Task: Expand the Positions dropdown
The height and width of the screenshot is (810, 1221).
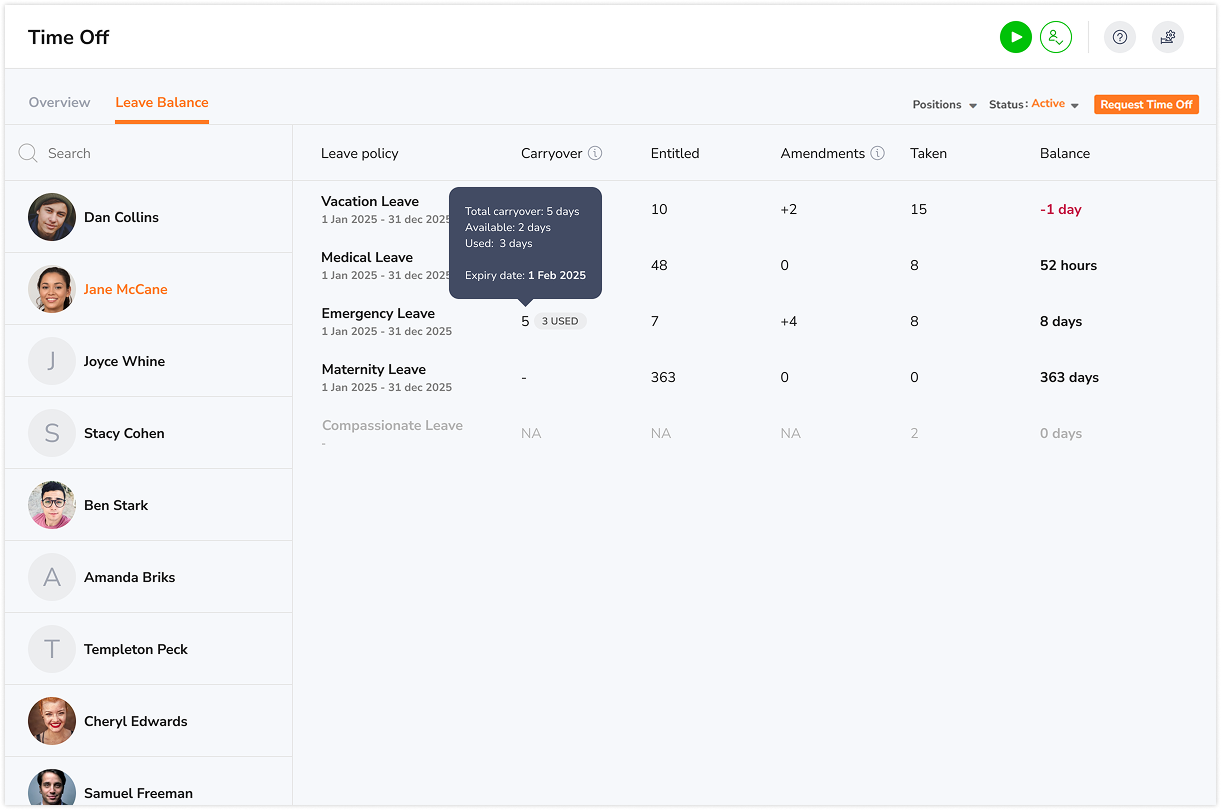Action: (x=944, y=105)
